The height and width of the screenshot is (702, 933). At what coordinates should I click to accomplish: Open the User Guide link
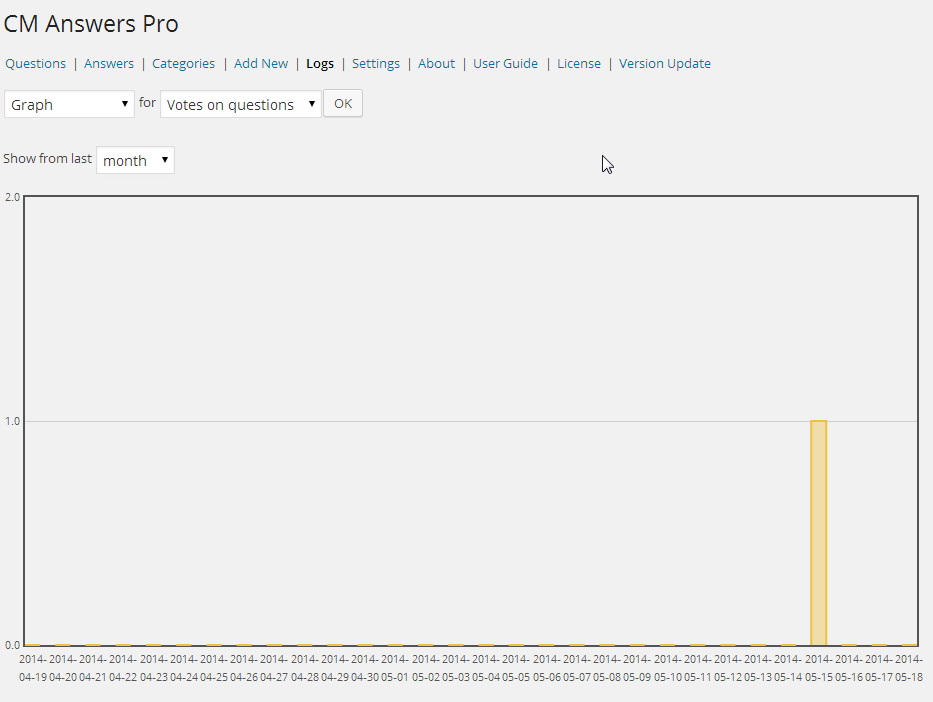[505, 64]
